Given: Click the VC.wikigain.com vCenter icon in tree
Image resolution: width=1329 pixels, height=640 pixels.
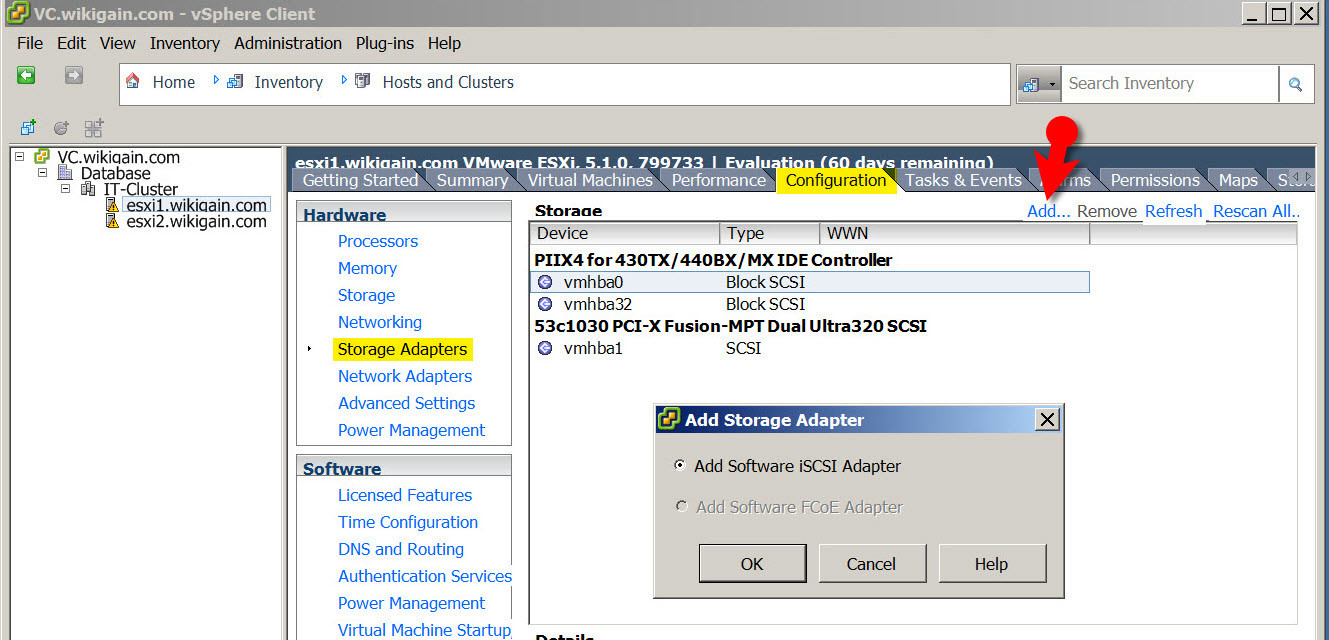Looking at the screenshot, I should tap(42, 157).
